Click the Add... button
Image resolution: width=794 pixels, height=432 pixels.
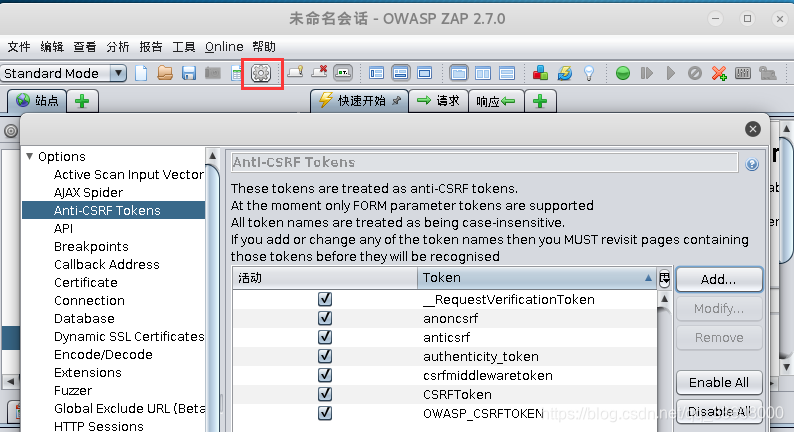tap(719, 280)
